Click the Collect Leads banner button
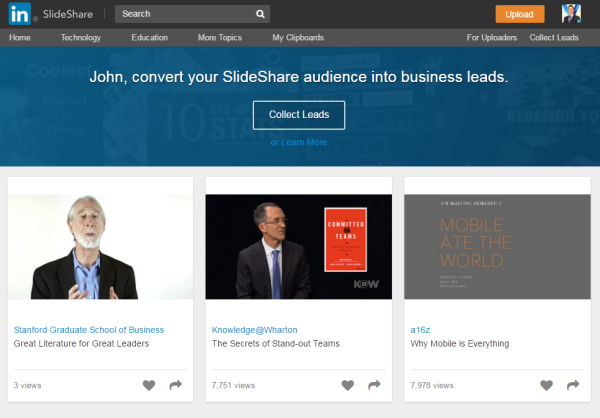 point(299,115)
